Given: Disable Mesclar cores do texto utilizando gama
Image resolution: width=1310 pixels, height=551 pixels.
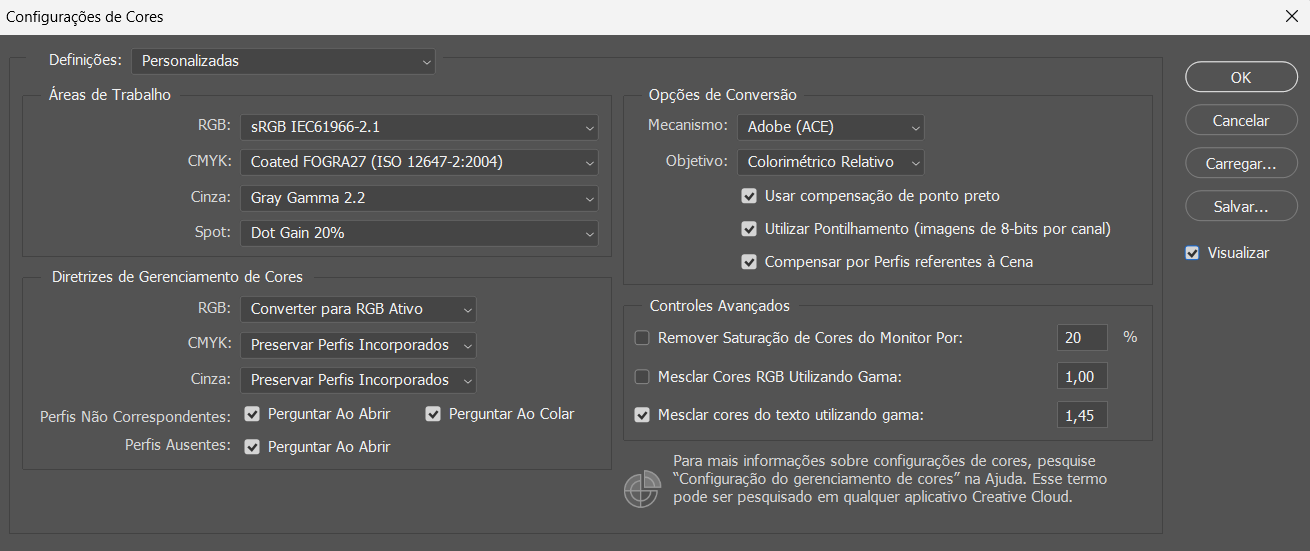Looking at the screenshot, I should [643, 414].
